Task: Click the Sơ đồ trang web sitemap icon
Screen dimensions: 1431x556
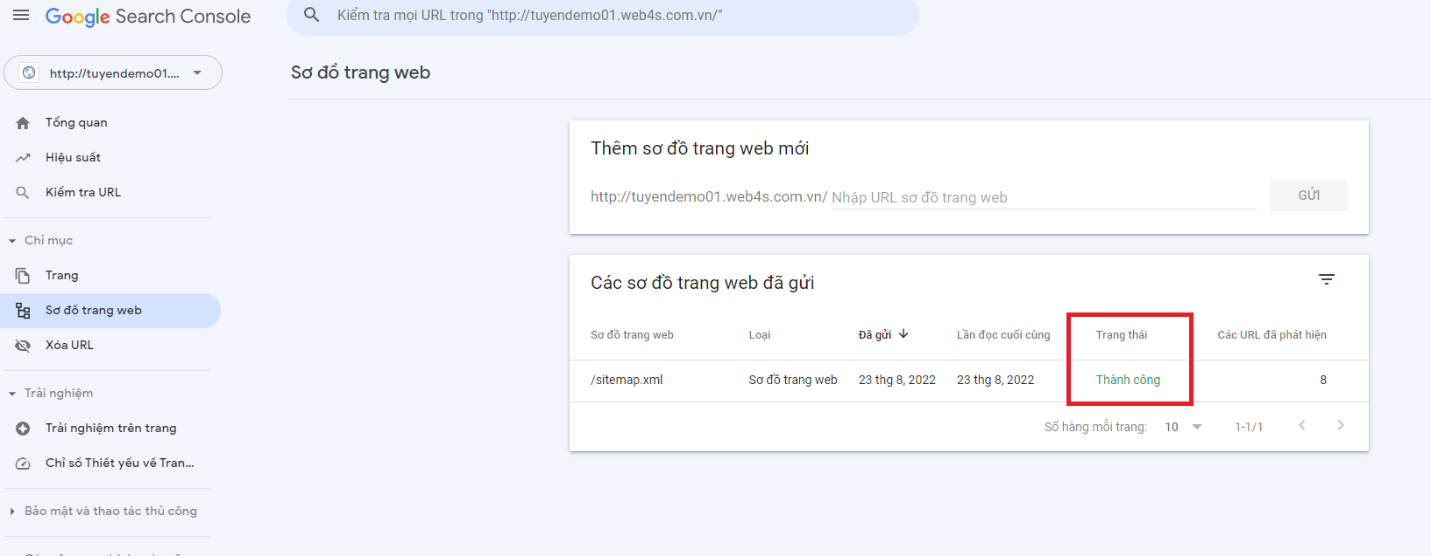Action: (23, 311)
